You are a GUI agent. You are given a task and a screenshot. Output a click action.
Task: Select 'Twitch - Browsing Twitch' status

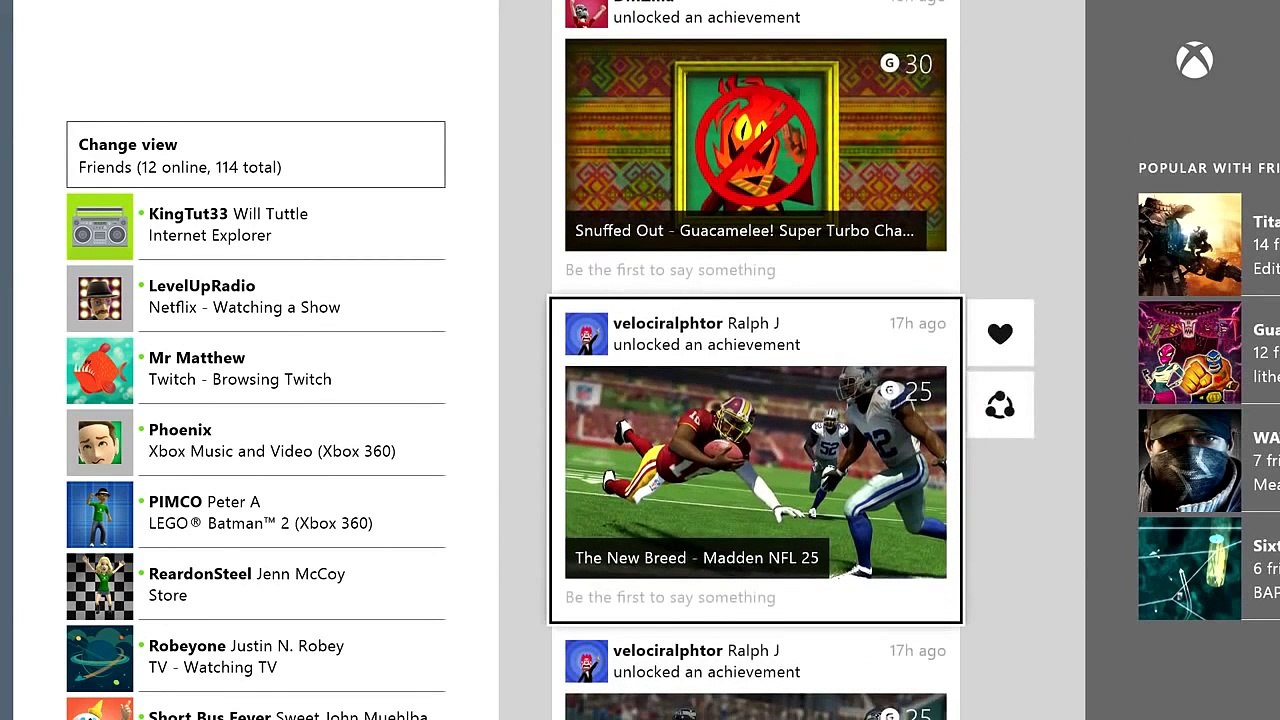[240, 380]
